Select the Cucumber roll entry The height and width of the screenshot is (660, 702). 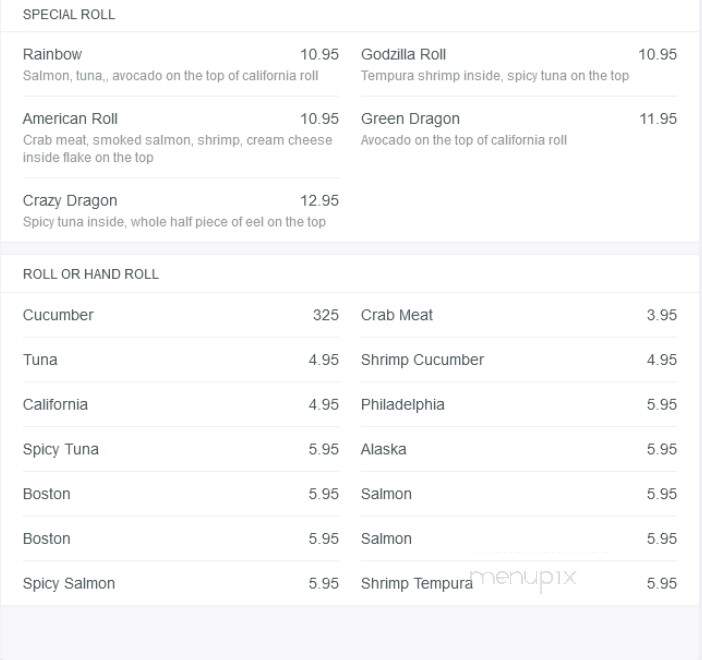[x=181, y=315]
